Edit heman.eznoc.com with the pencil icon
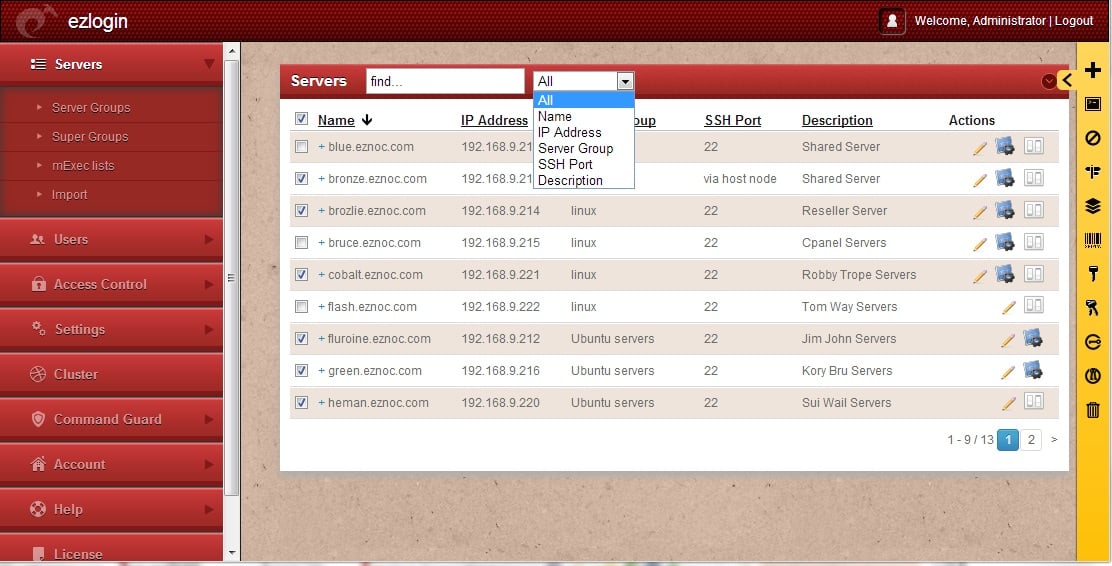1112x566 pixels. point(1008,404)
